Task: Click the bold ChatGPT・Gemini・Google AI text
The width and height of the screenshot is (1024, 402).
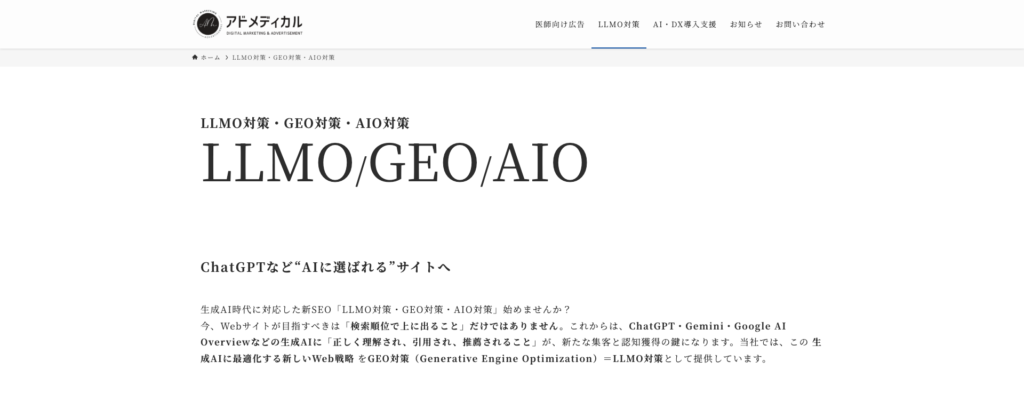Action: (707, 326)
